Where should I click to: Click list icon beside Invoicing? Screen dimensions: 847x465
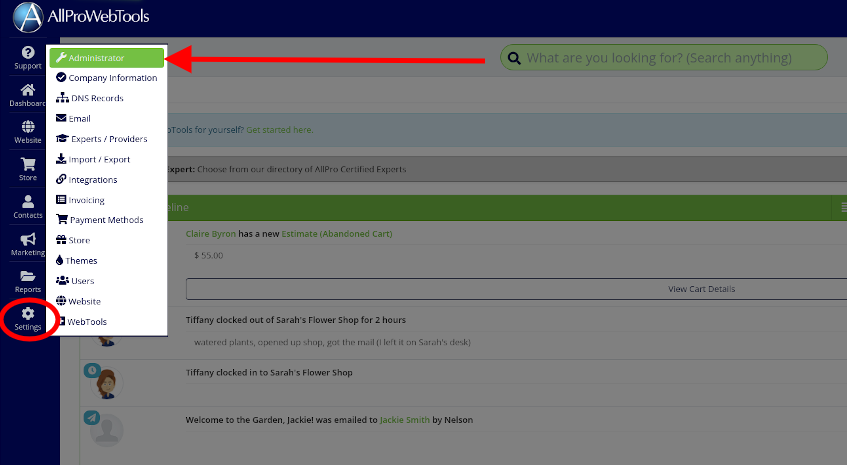point(61,199)
